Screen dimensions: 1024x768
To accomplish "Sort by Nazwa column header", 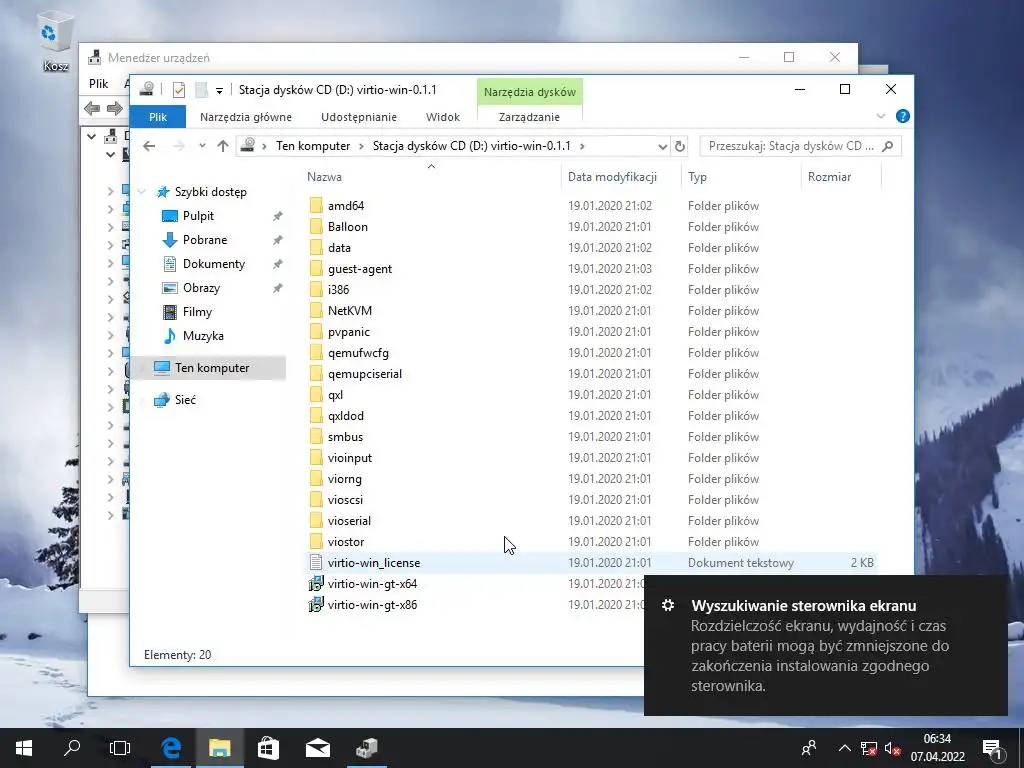I will [x=431, y=177].
